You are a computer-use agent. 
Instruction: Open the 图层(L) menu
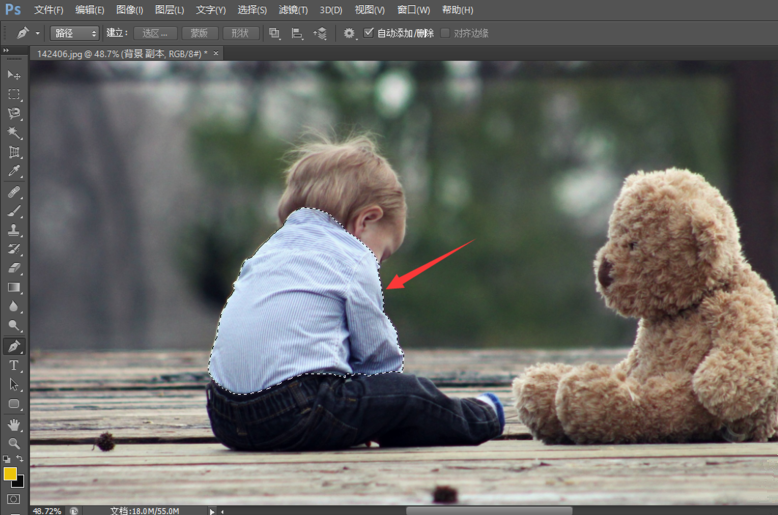click(x=169, y=10)
